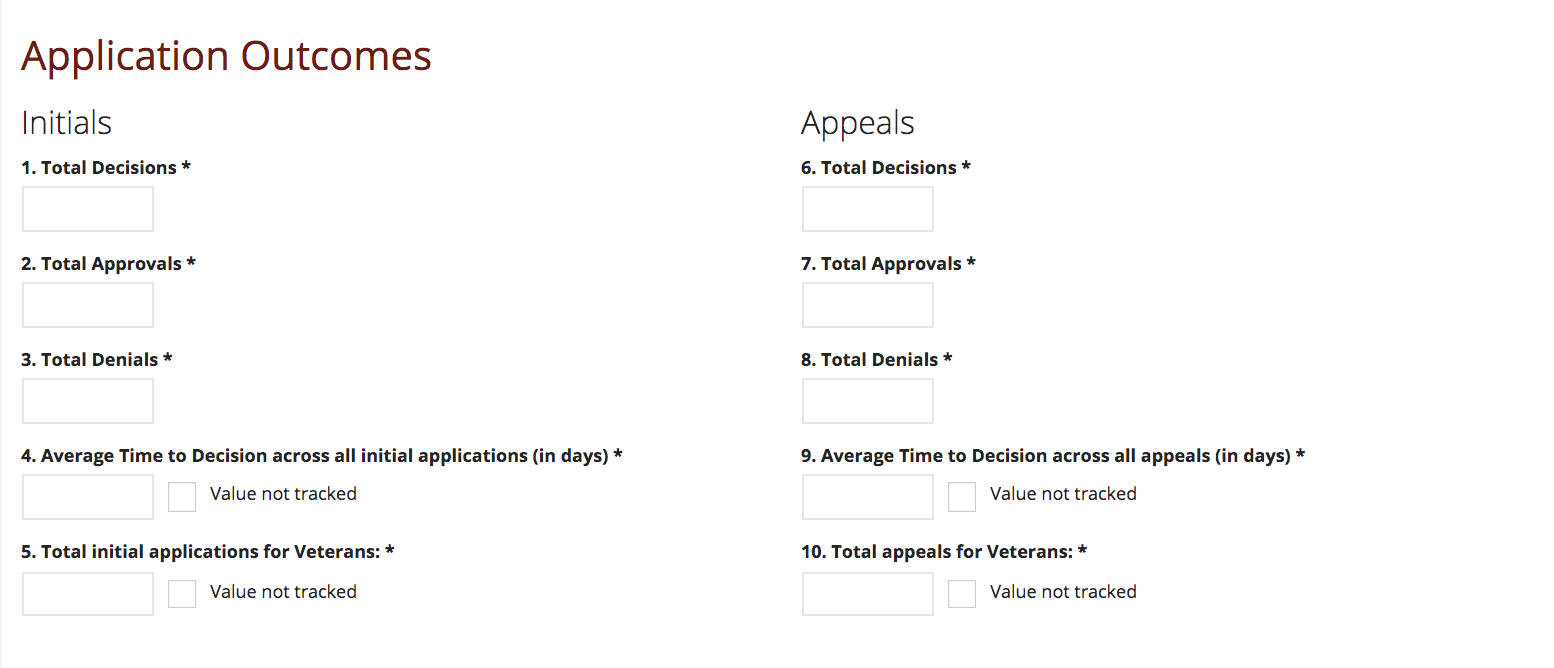Focus the initial applications for Veterans field
Image resolution: width=1554 pixels, height=668 pixels.
tap(88, 594)
